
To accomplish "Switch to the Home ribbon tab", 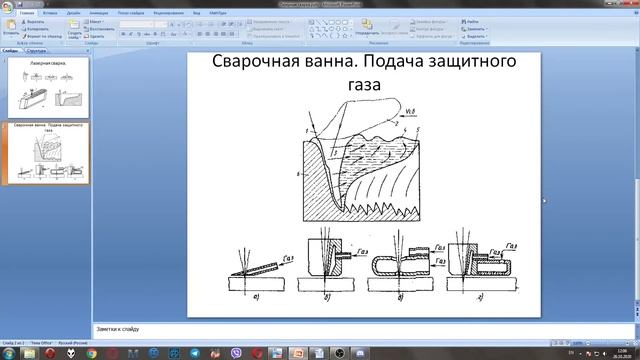I will (x=27, y=13).
